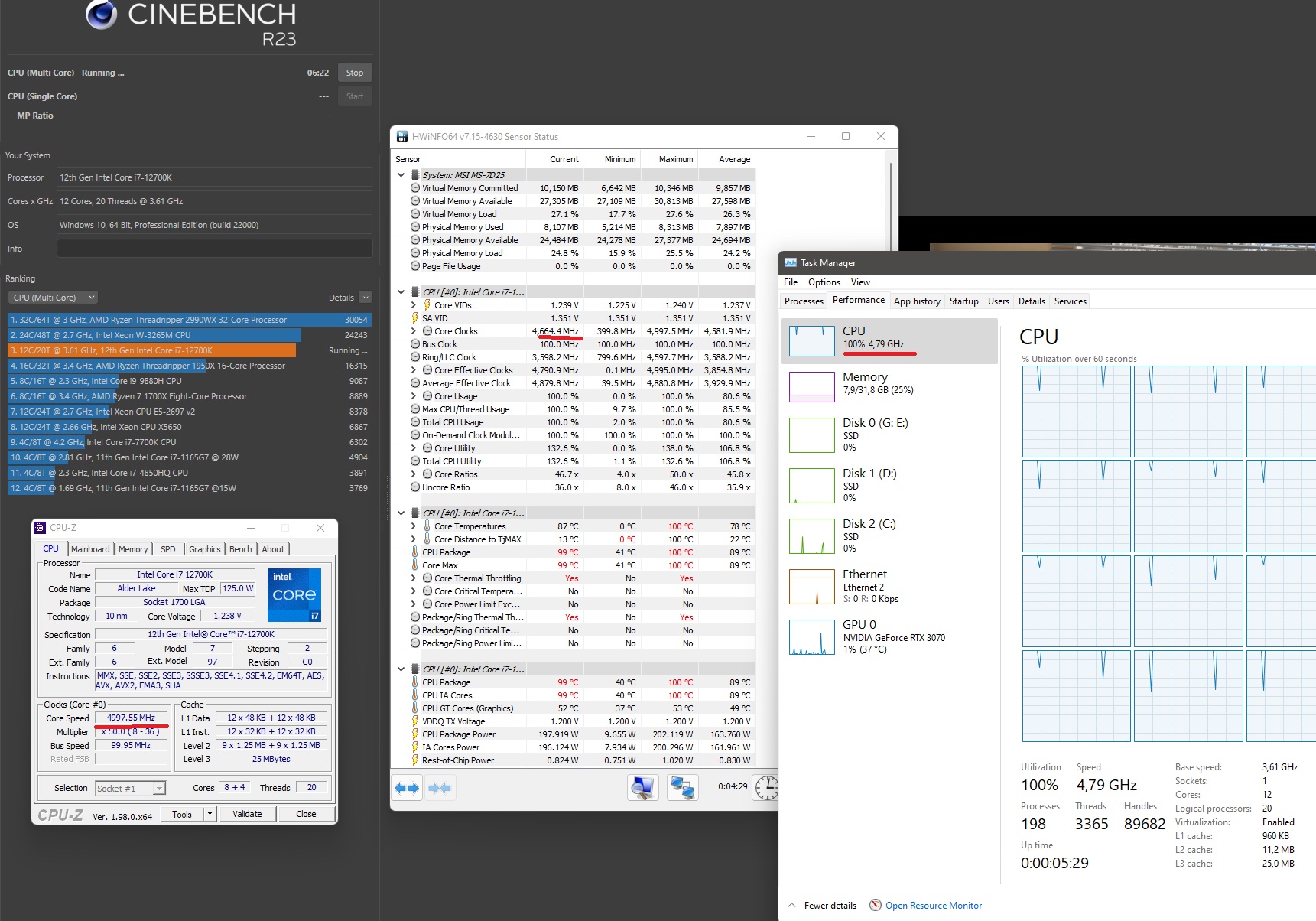Click the Maximum column header in HWiNFO
Image resolution: width=1316 pixels, height=921 pixels.
click(668, 159)
